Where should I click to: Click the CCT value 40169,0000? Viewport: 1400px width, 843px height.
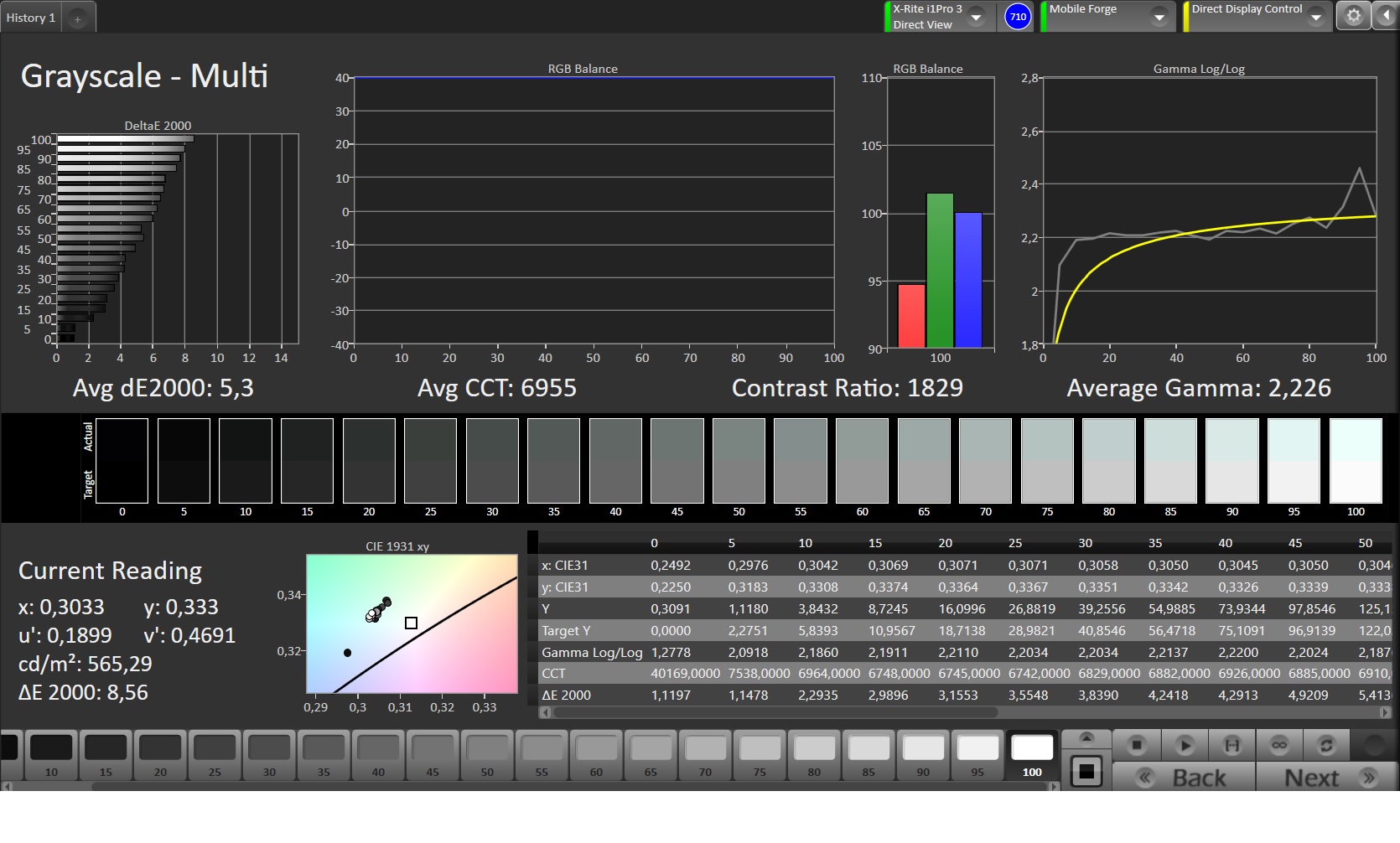coord(685,673)
